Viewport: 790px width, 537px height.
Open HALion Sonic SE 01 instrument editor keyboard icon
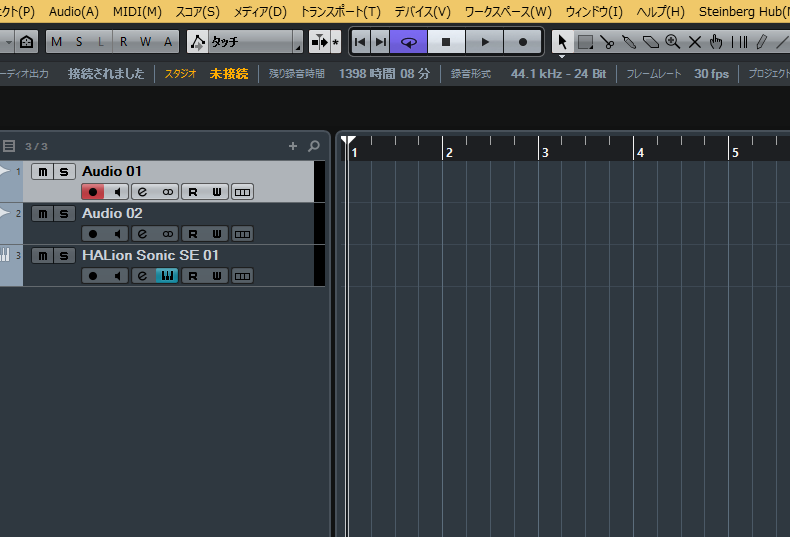(167, 276)
